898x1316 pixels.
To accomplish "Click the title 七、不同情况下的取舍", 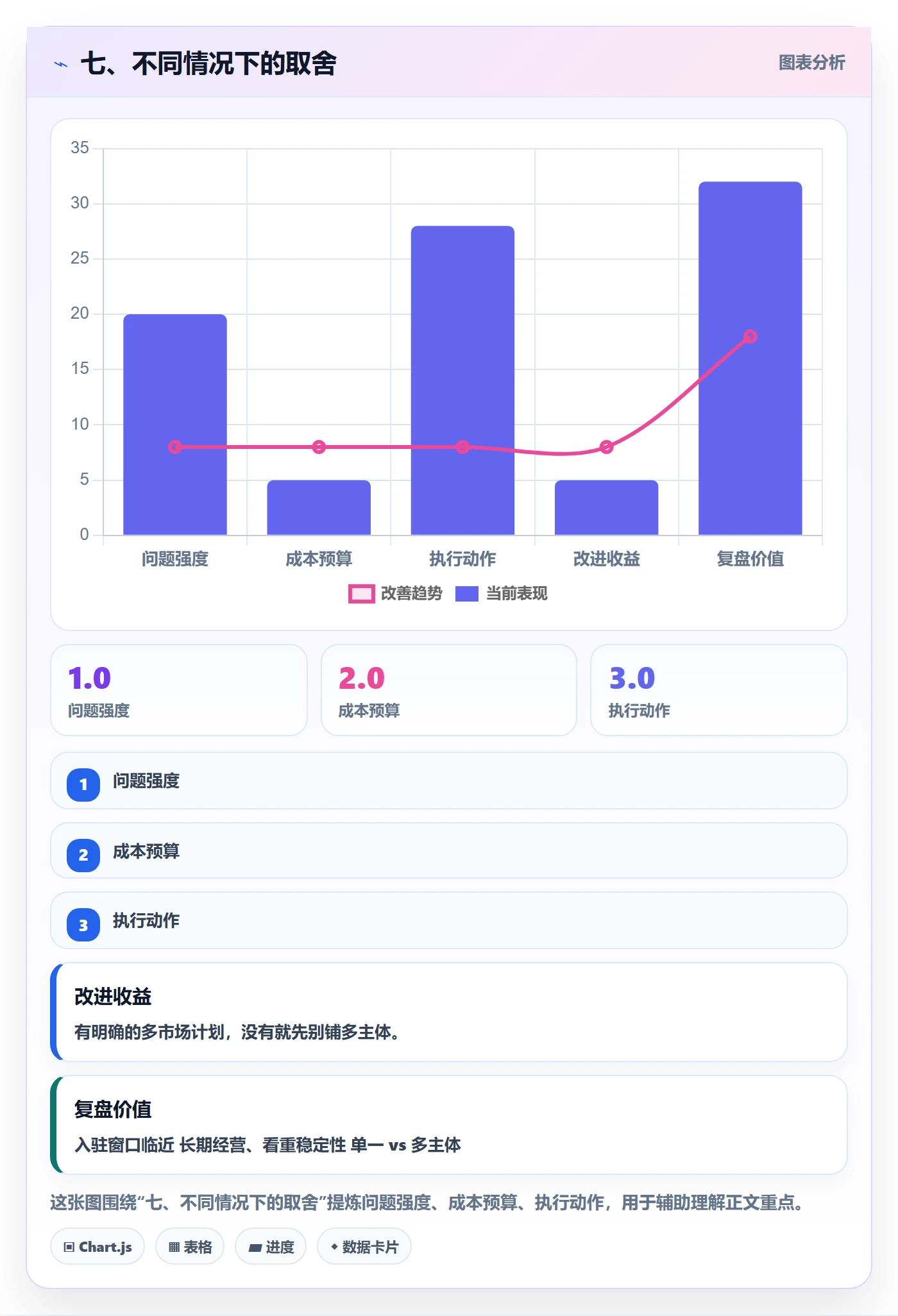I will (x=208, y=63).
